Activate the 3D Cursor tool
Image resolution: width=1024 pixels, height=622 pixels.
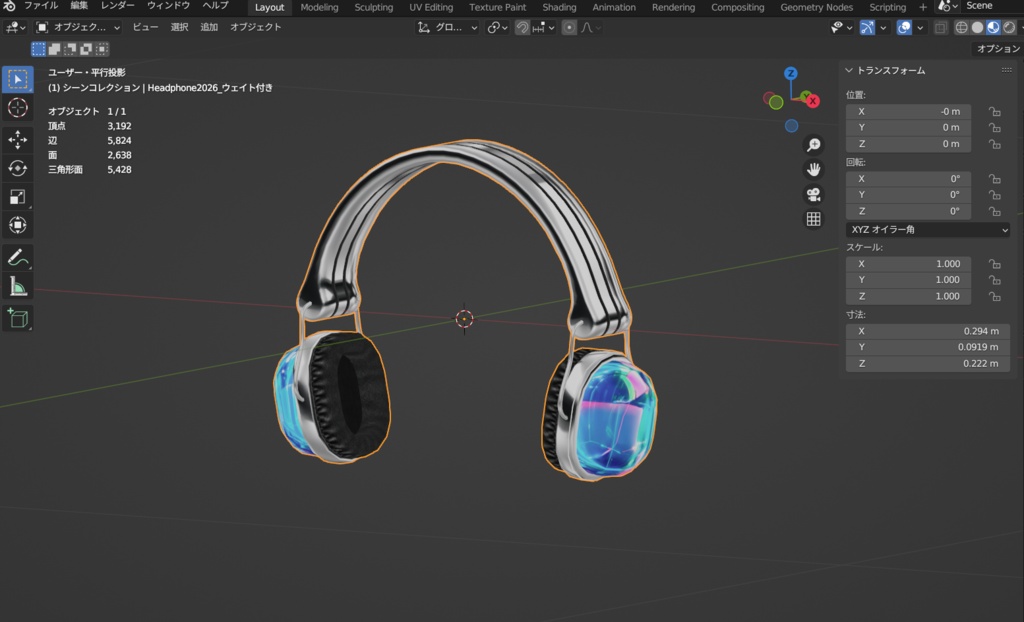point(18,108)
